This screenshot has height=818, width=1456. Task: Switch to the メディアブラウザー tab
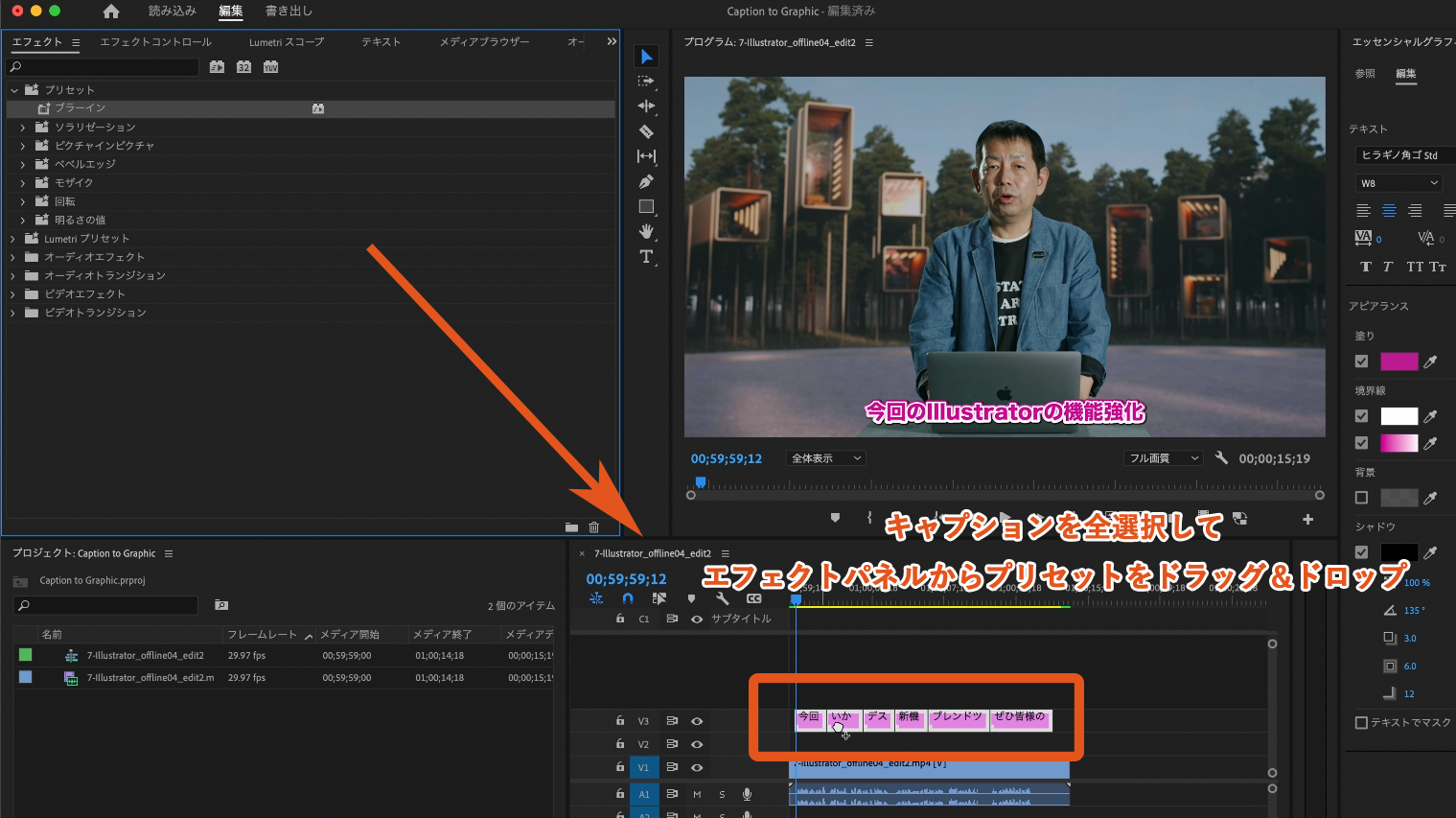484,42
